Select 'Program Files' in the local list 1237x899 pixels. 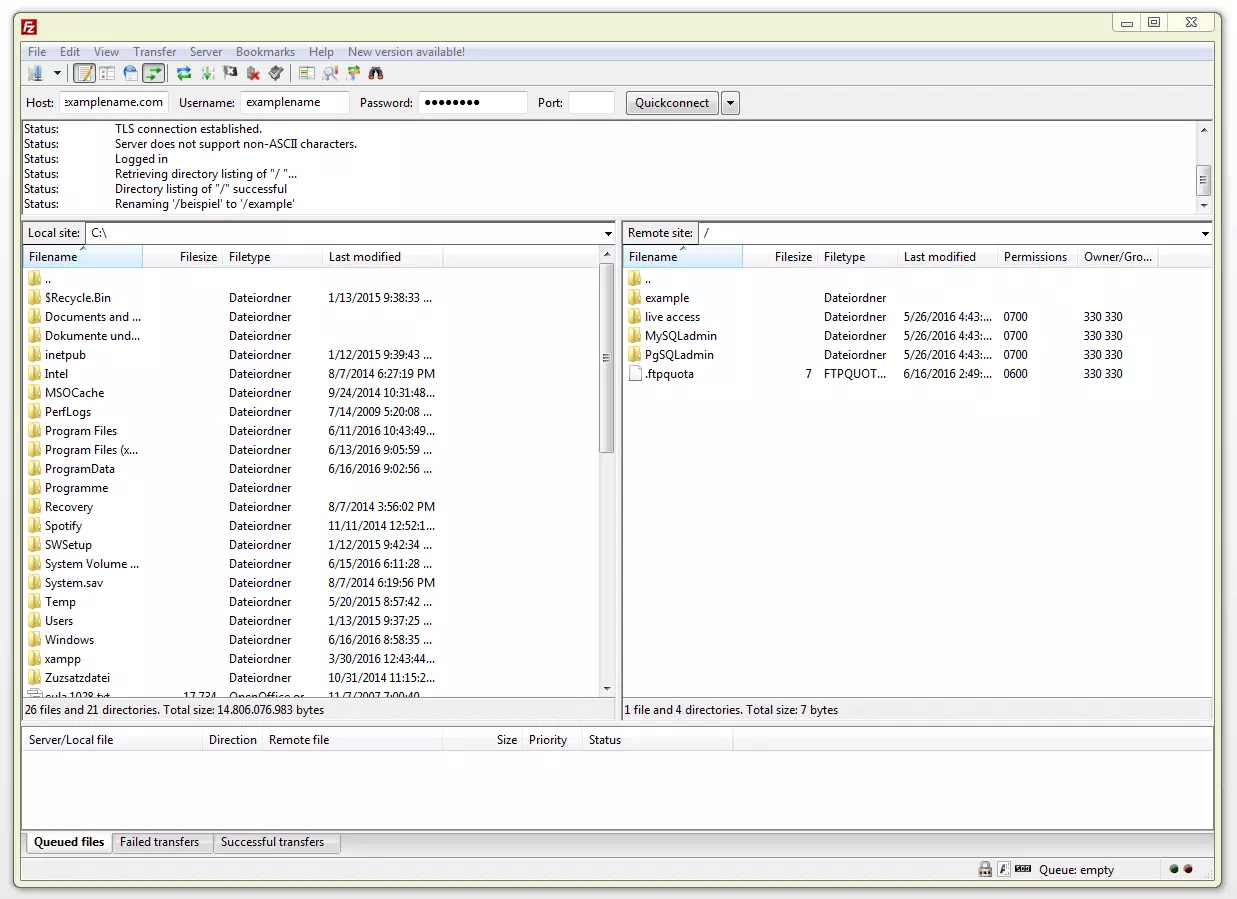(x=81, y=431)
